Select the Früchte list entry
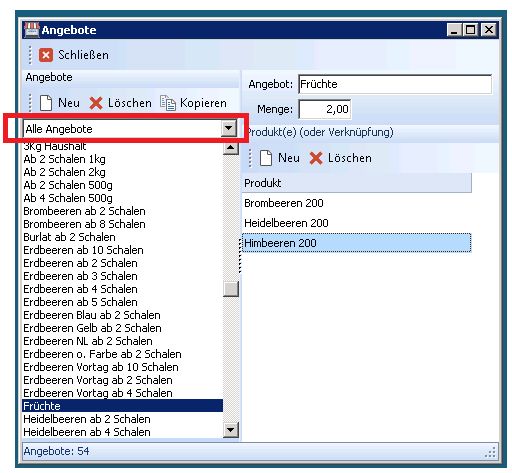This screenshot has width=512, height=473. click(122, 406)
